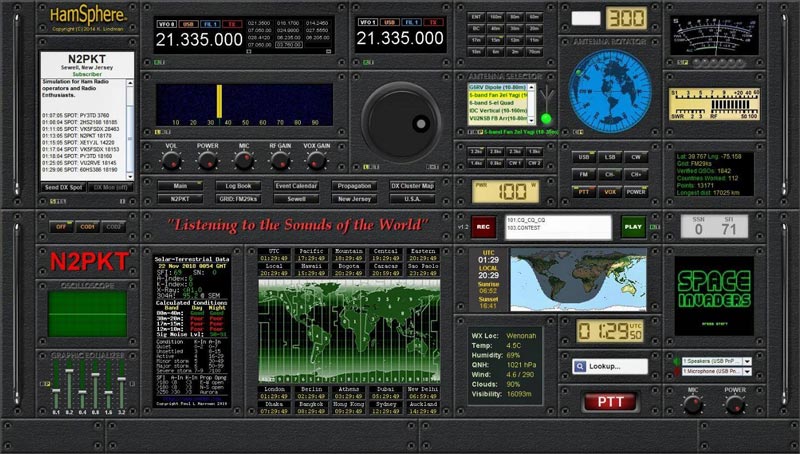Click the MIC gain knob under the spectrum display

pyautogui.click(x=244, y=161)
